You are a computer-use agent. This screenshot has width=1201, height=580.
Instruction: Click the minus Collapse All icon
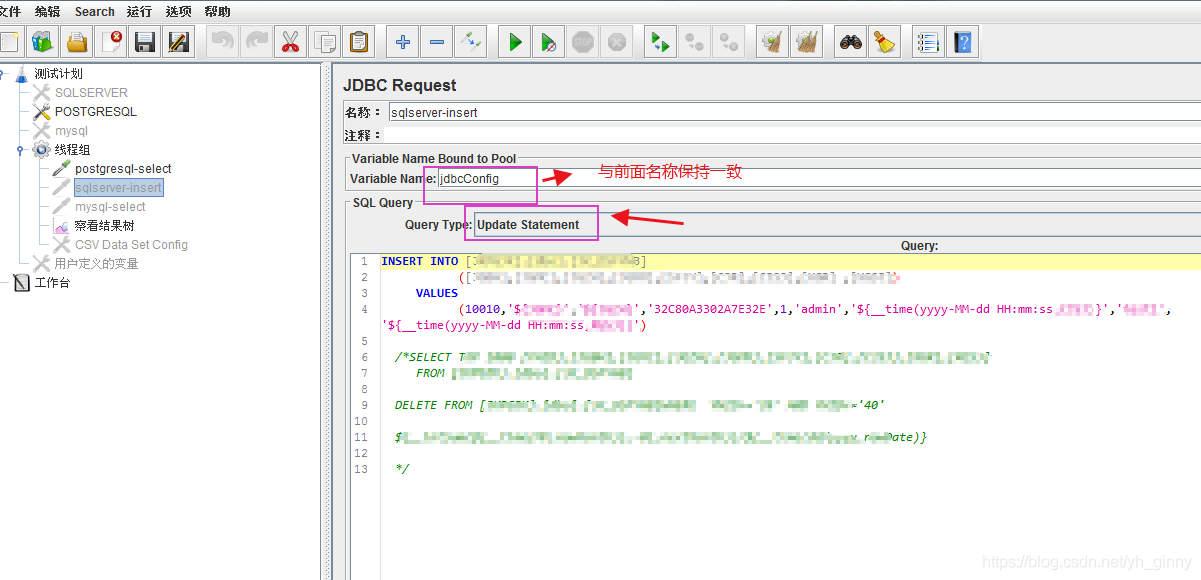437,42
